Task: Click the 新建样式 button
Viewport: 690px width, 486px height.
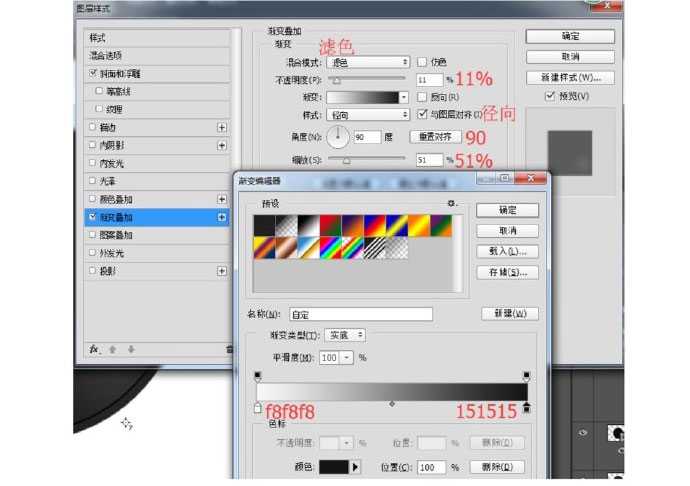Action: tap(569, 77)
